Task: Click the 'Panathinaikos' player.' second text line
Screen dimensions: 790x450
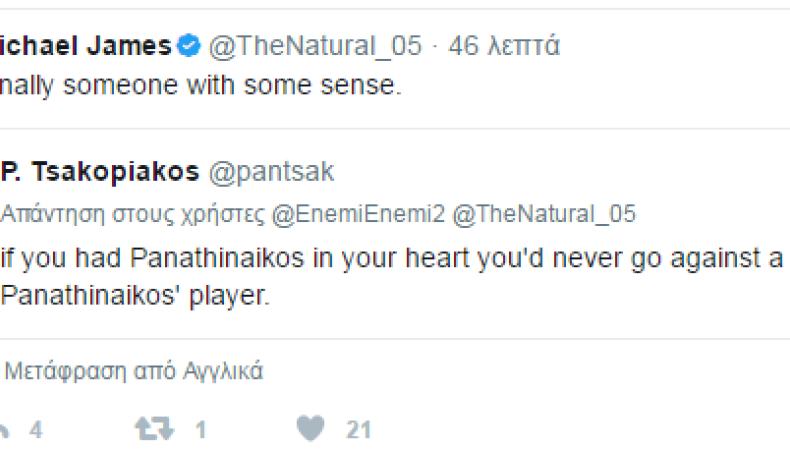Action: 135,296
